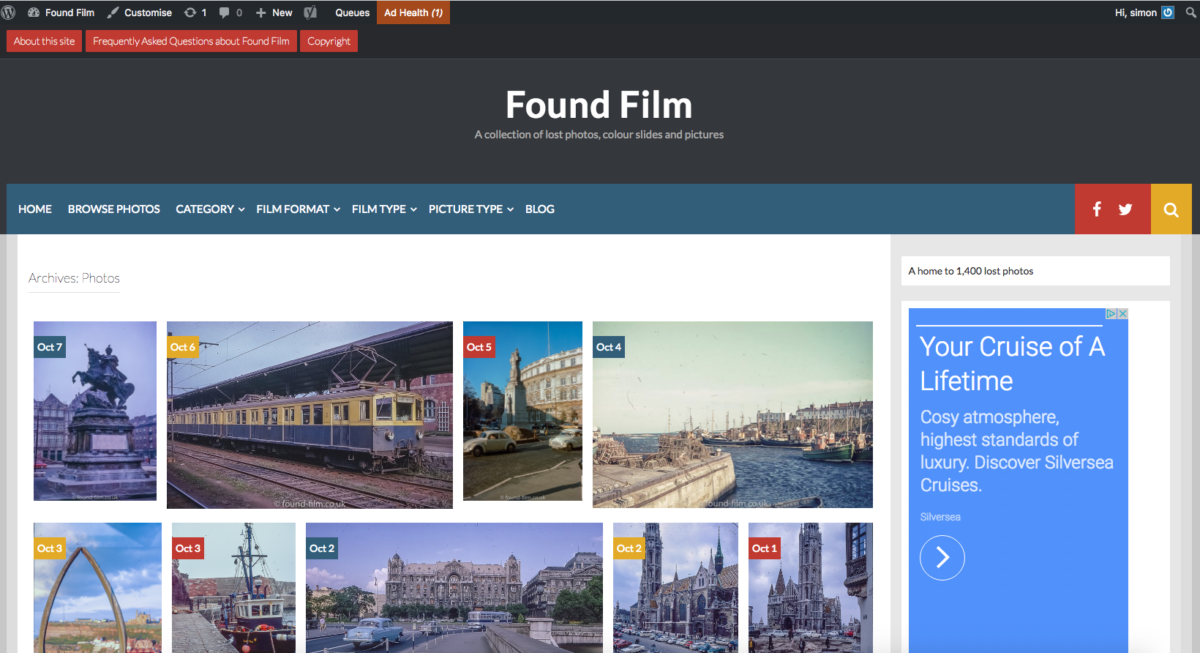Click the AdChoices triangle icon
The width and height of the screenshot is (1200, 653).
(1111, 314)
